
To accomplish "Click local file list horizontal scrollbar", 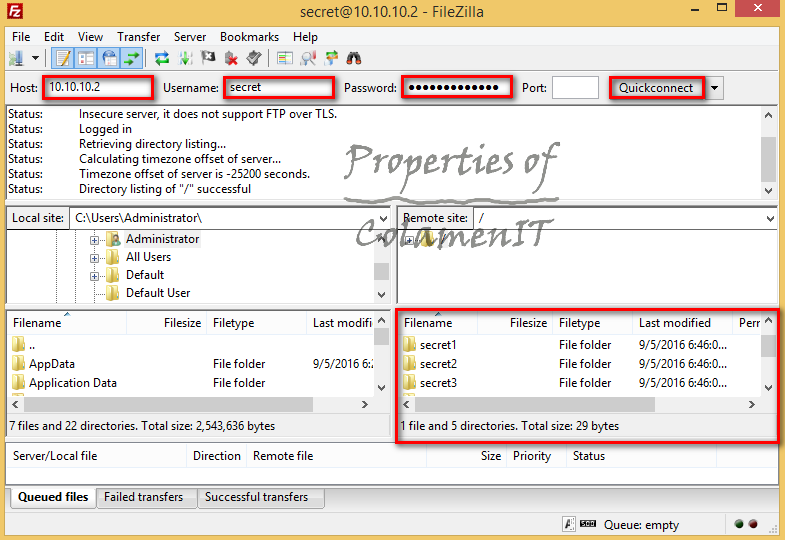I will tap(168, 404).
